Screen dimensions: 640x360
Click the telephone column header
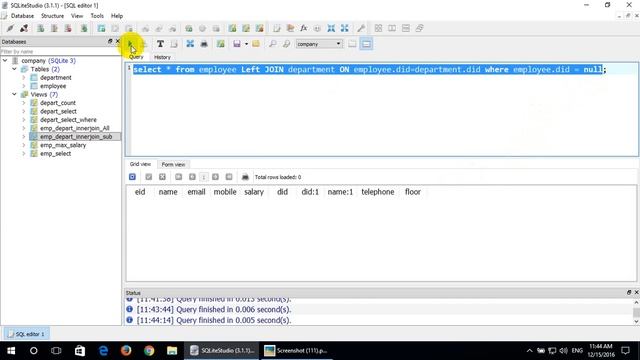[378, 192]
